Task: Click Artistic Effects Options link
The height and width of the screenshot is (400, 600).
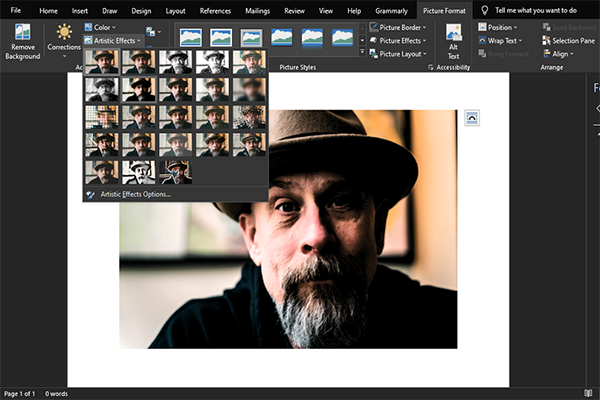Action: tap(135, 194)
